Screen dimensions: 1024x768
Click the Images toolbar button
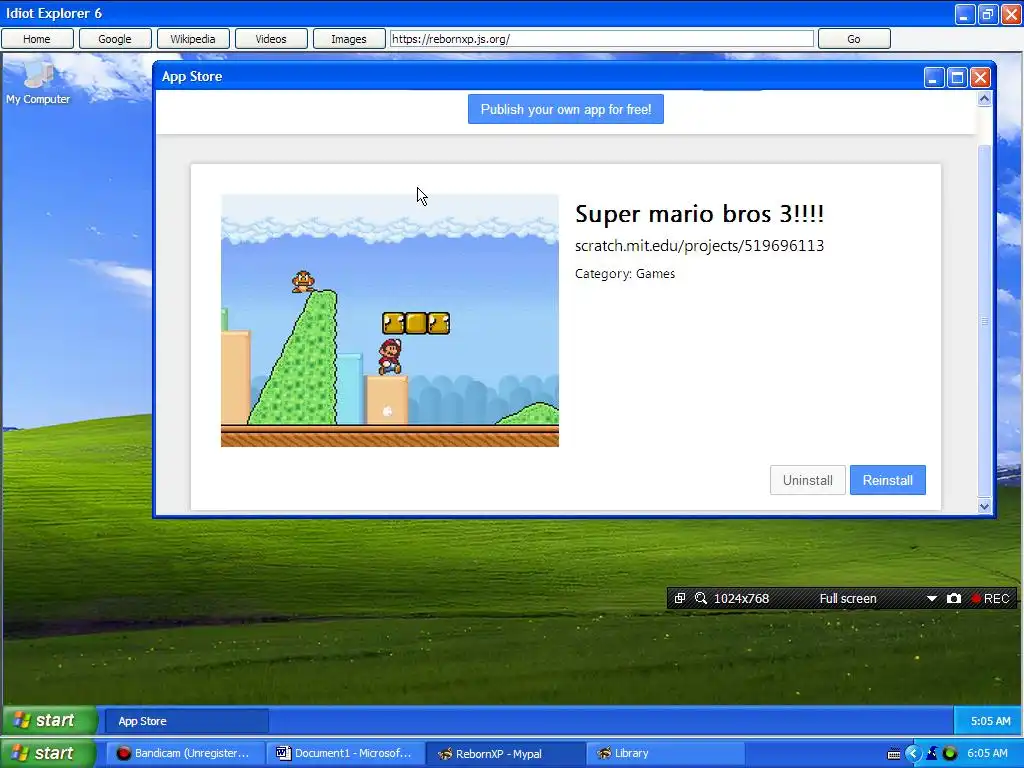click(x=349, y=39)
